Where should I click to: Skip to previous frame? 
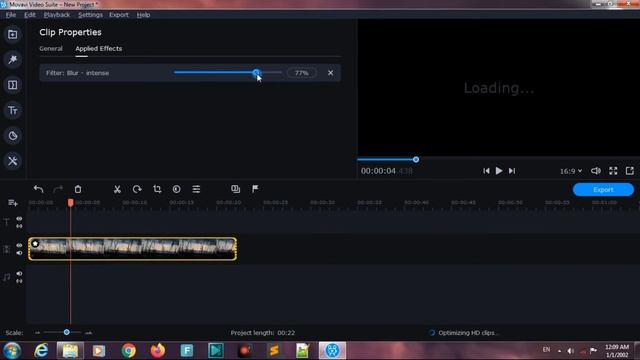pyautogui.click(x=486, y=171)
